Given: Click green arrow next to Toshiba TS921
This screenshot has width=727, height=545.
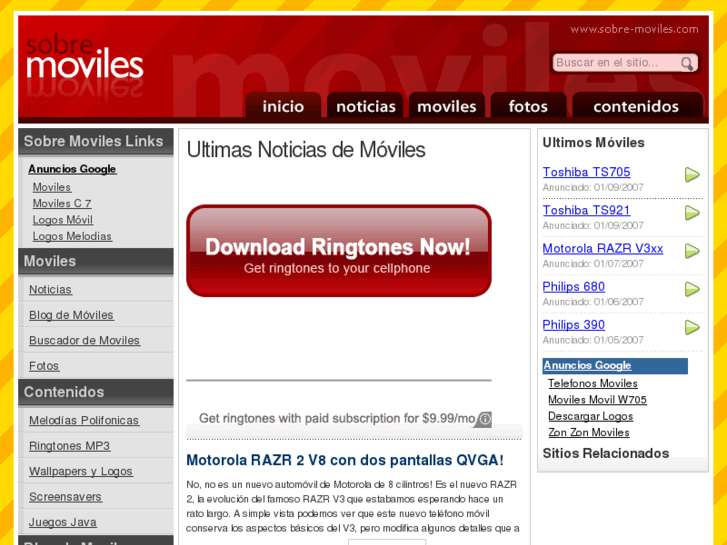Looking at the screenshot, I should pos(692,213).
